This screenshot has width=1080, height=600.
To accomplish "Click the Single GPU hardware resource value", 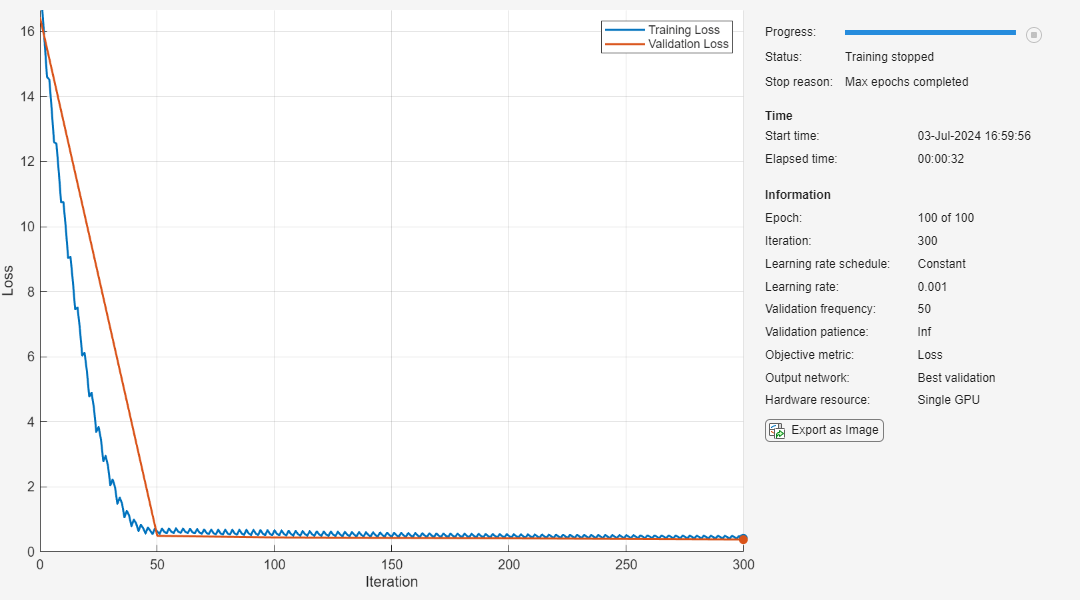I will coord(948,400).
